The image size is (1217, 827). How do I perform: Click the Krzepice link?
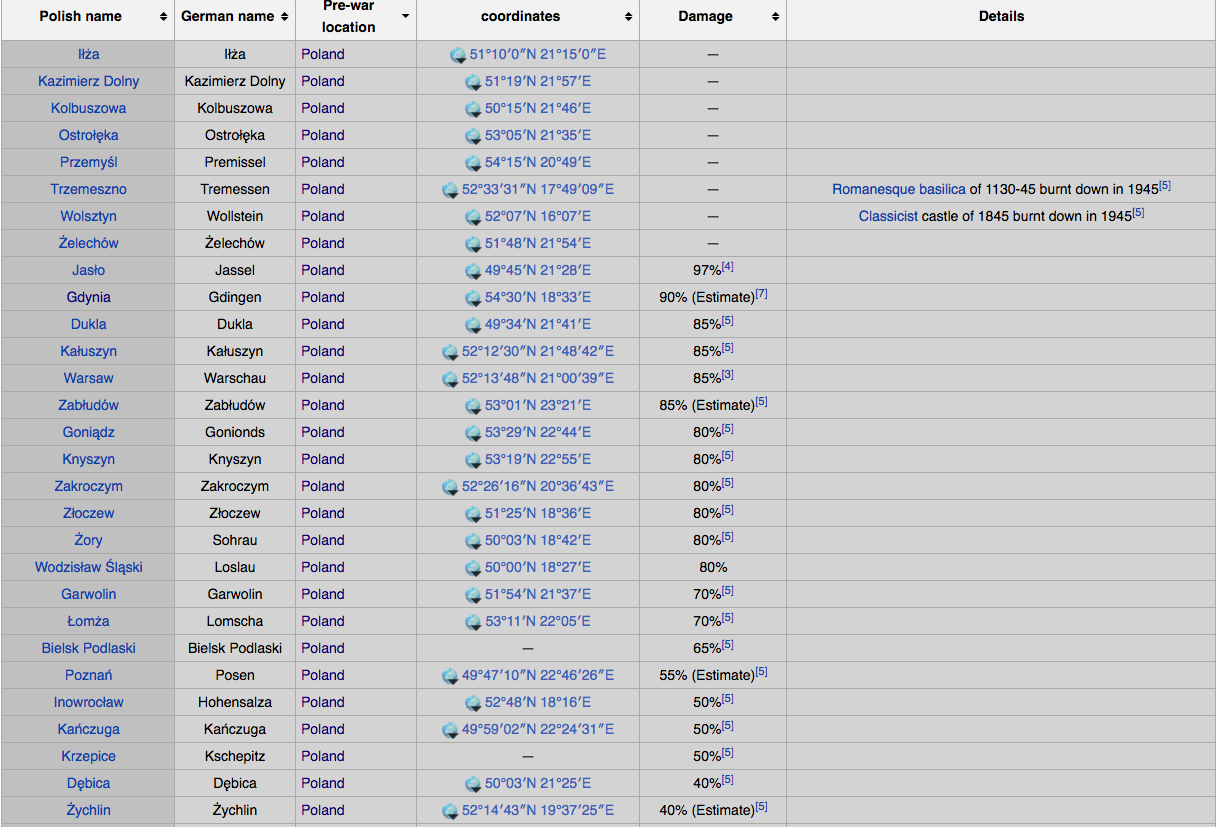pos(88,756)
